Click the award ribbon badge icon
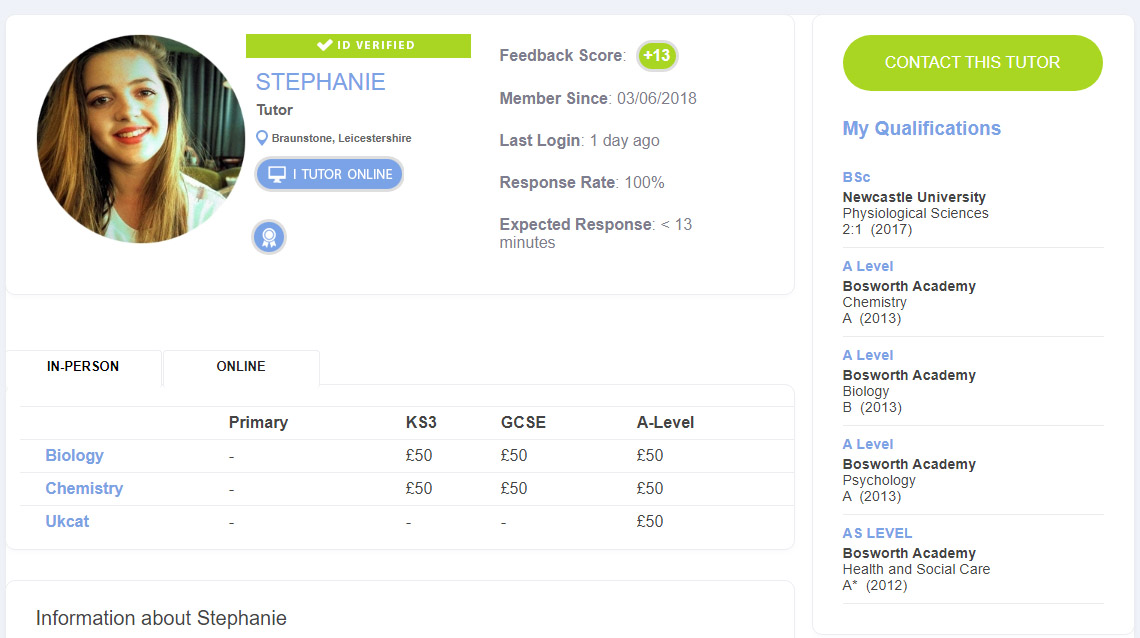Screen dimensions: 1140x638 269,237
